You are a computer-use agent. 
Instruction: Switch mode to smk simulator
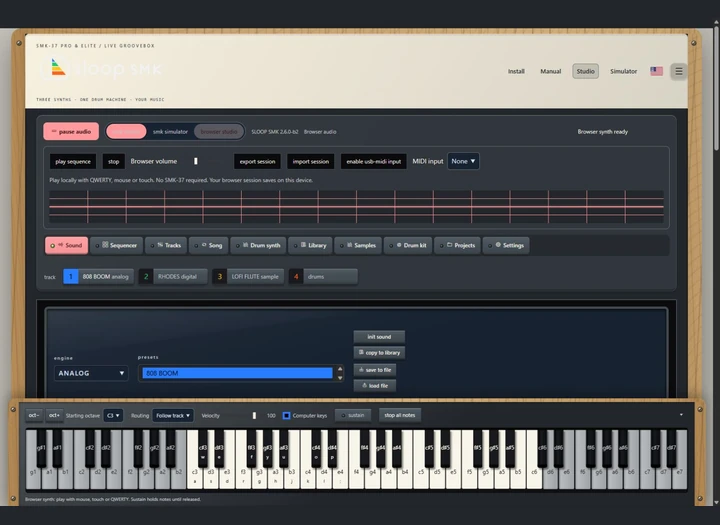click(170, 131)
